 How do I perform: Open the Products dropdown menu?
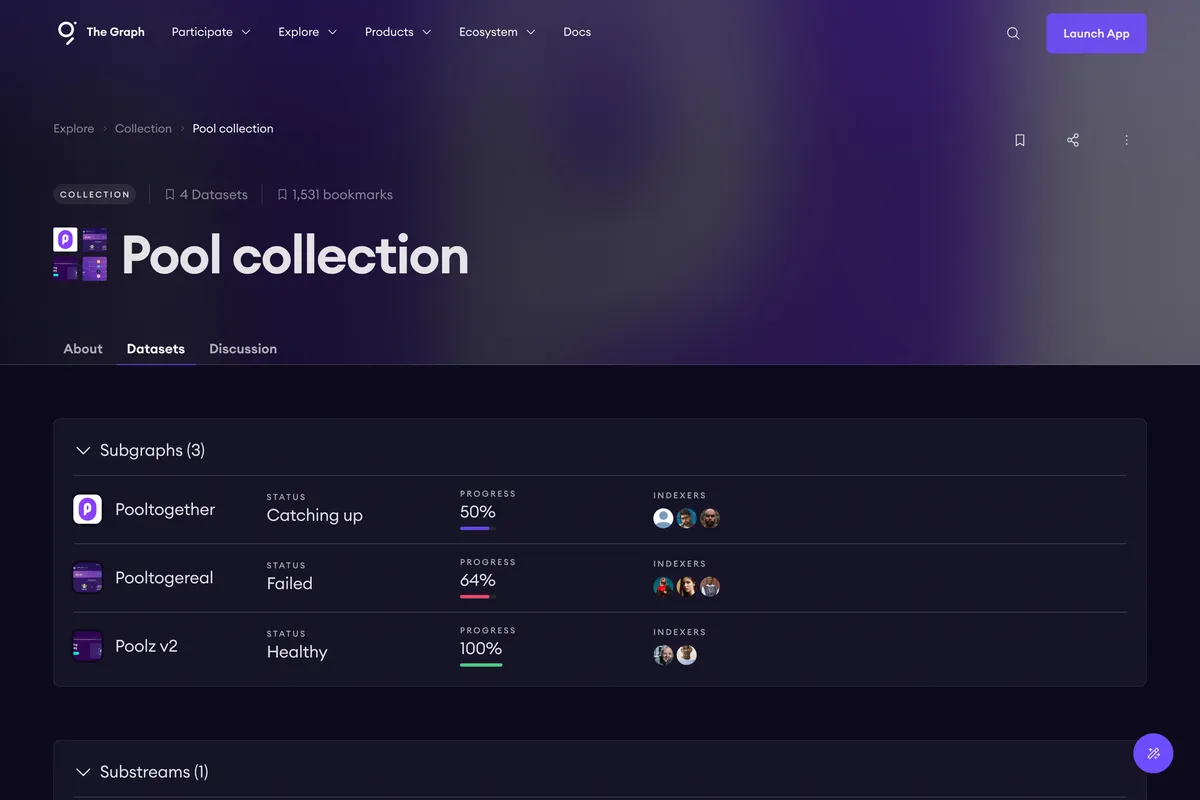click(x=398, y=32)
